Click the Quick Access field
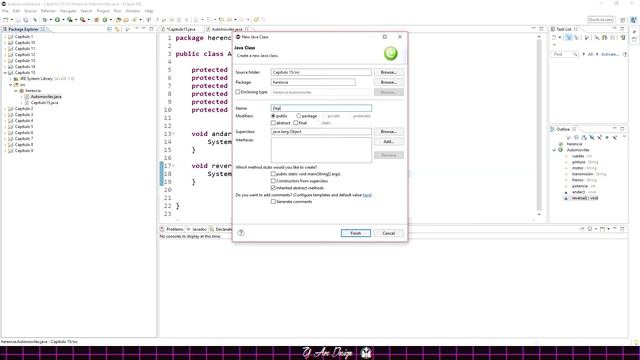 coord(600,20)
